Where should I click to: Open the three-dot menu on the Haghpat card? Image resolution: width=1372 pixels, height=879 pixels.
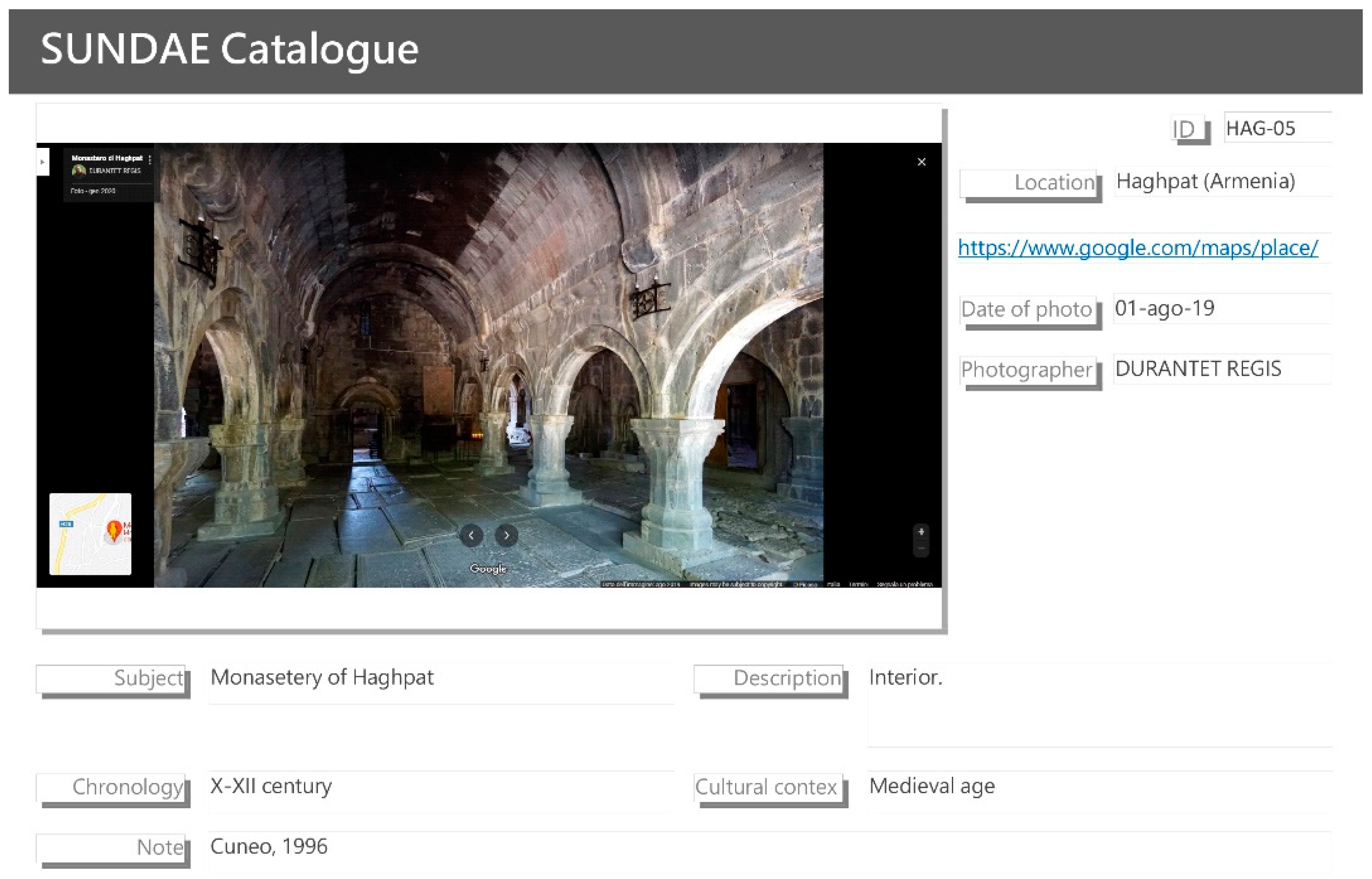coord(150,159)
